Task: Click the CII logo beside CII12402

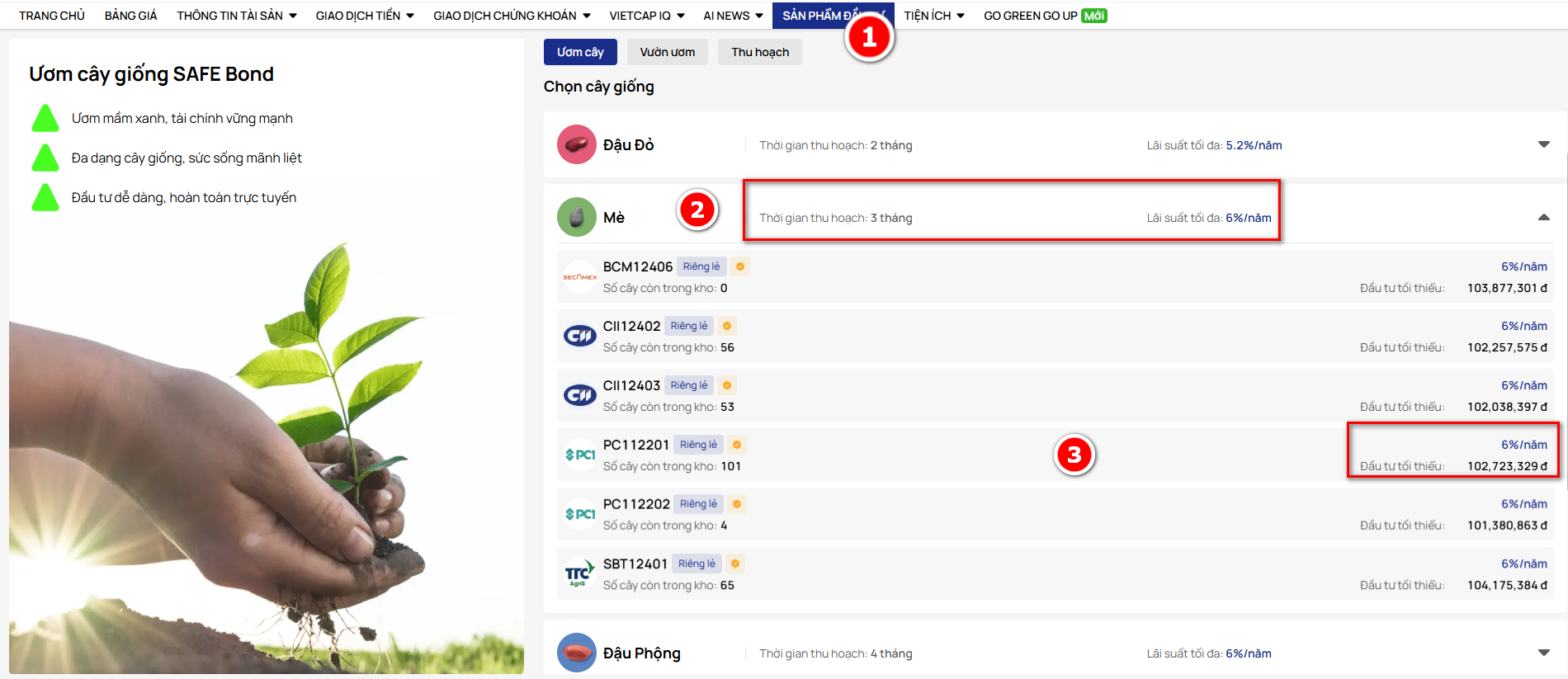Action: (x=580, y=337)
